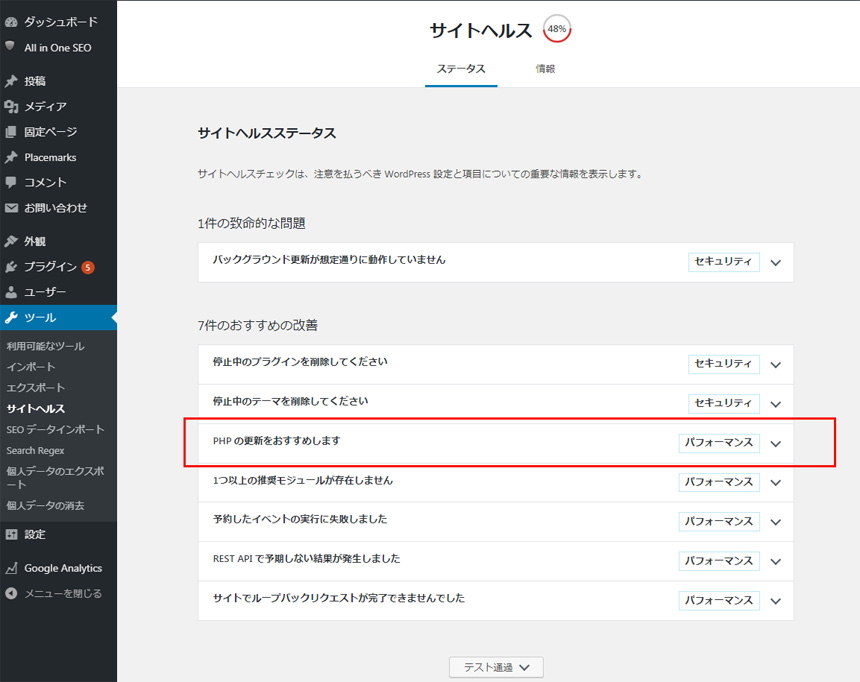Open お問い合わせ menu item
Screen dimensions: 860x682
coord(58,208)
